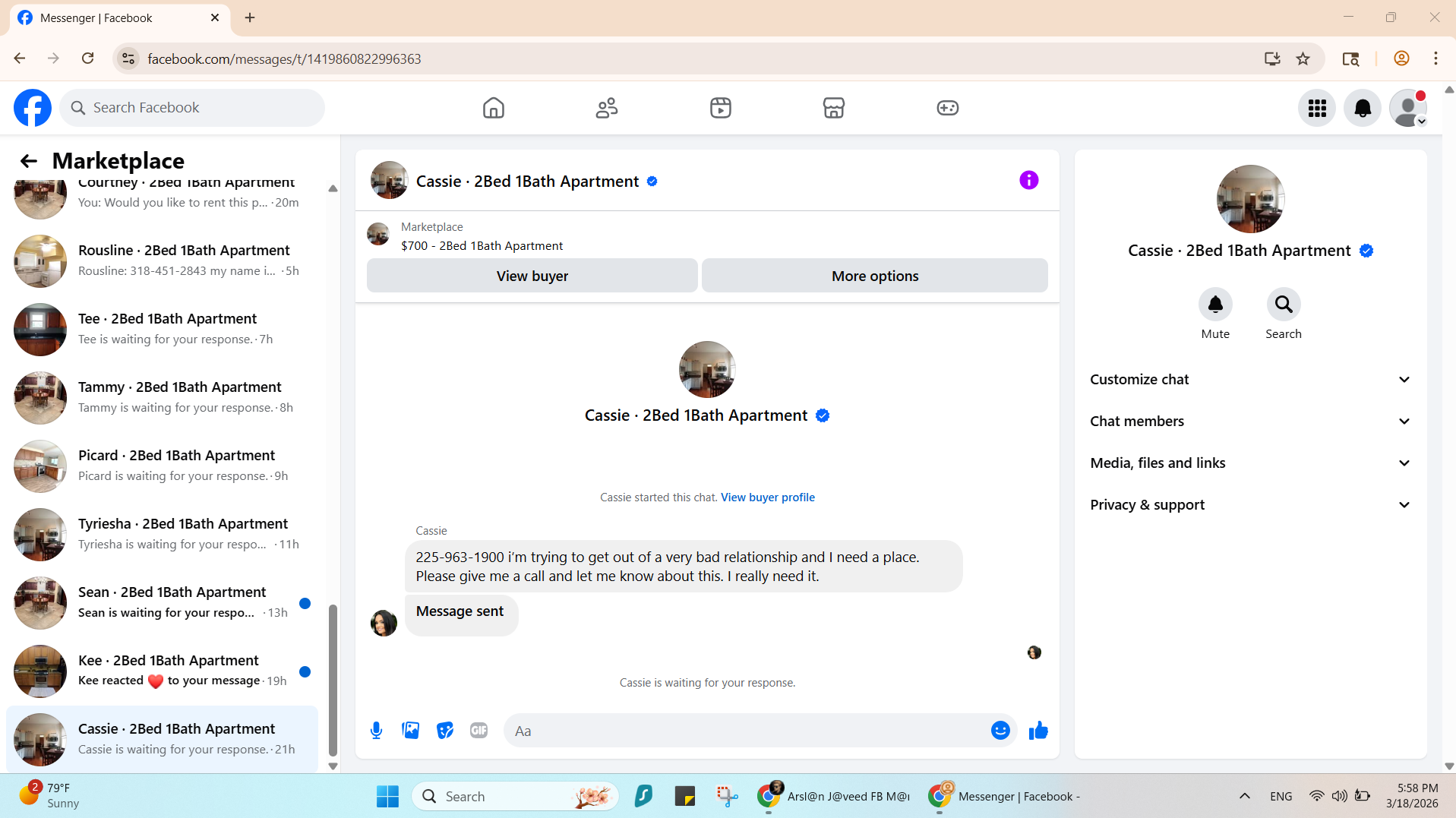This screenshot has height=818, width=1456.
Task: Open the Facebook menu grid icon
Action: pyautogui.click(x=1317, y=108)
